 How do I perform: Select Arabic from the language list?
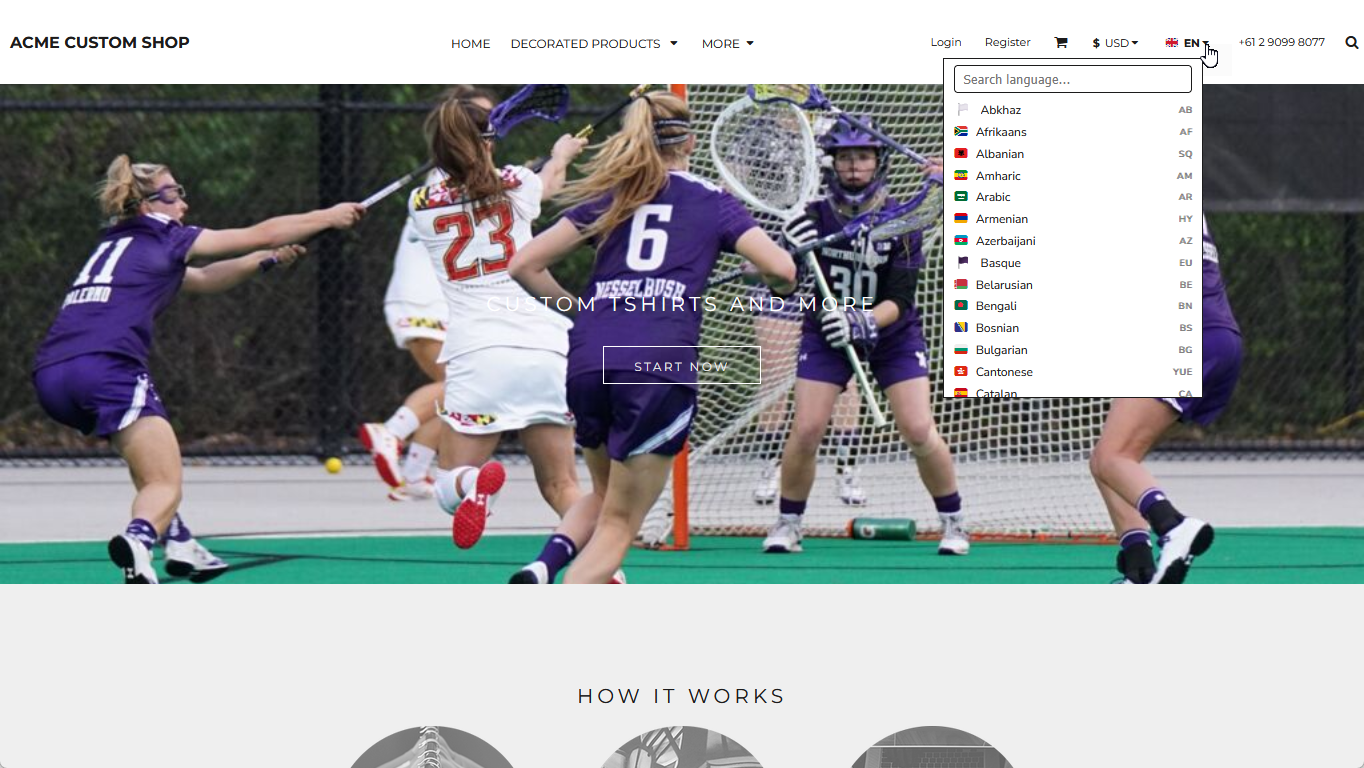993,197
